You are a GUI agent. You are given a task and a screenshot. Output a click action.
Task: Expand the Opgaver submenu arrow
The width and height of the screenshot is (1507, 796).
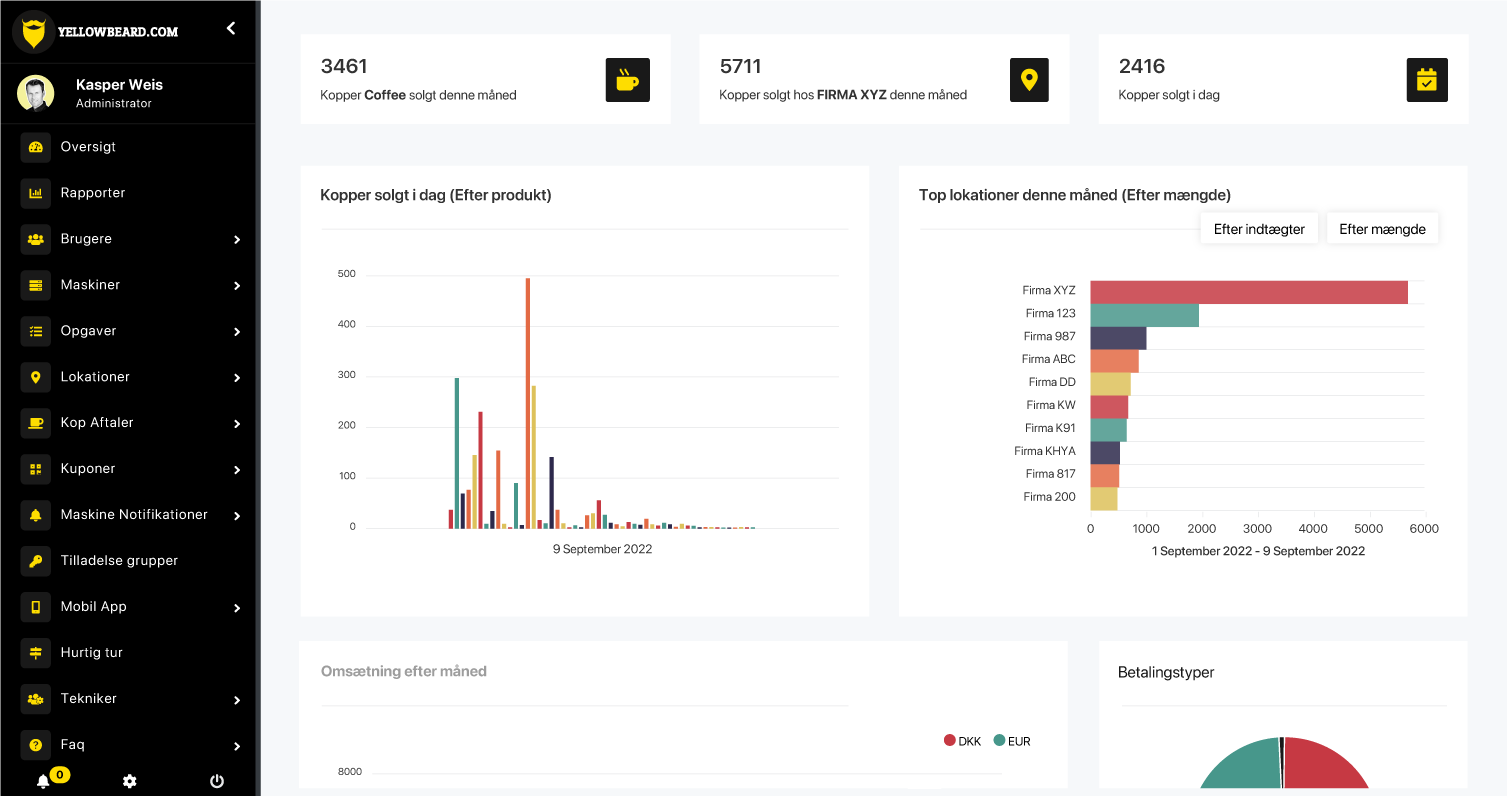237,332
